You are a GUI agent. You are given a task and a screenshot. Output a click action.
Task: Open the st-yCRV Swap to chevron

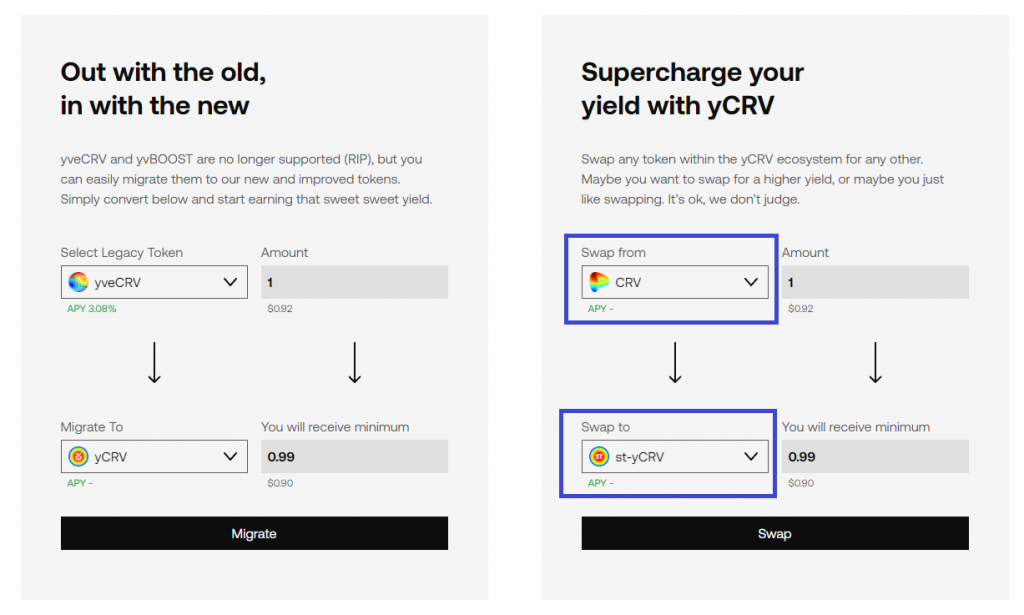click(x=751, y=456)
